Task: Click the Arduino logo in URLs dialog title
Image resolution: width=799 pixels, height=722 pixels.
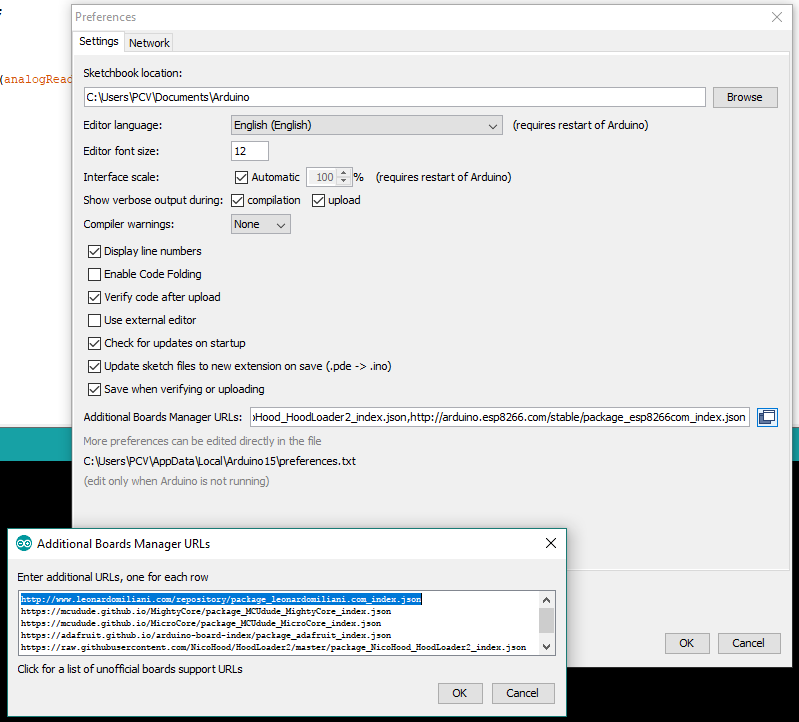Action: pyautogui.click(x=24, y=544)
